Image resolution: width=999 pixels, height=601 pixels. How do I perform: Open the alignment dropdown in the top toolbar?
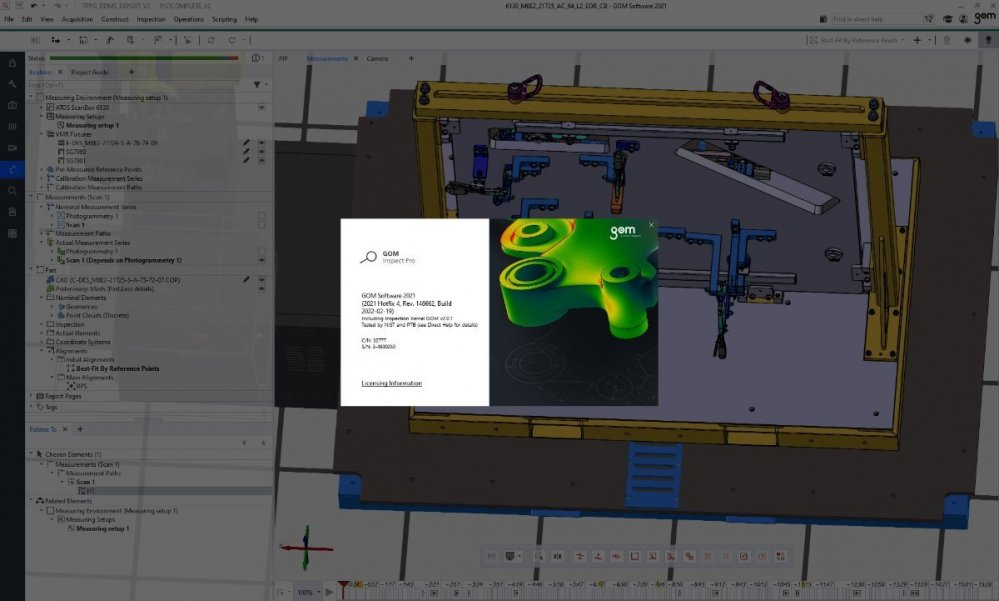point(859,40)
